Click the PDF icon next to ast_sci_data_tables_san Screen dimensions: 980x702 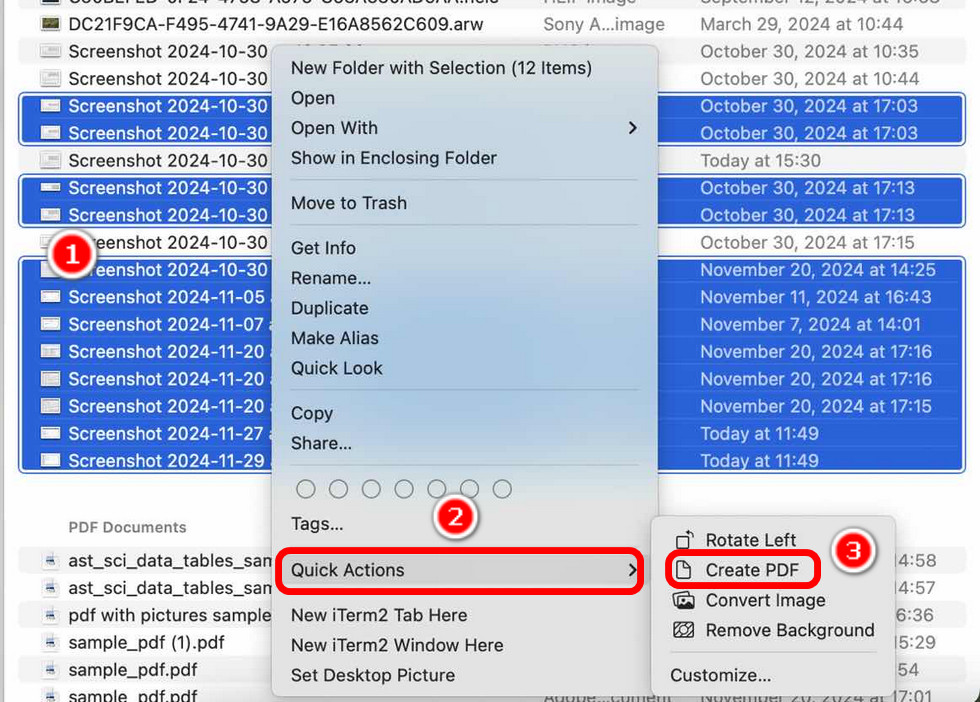click(x=51, y=561)
